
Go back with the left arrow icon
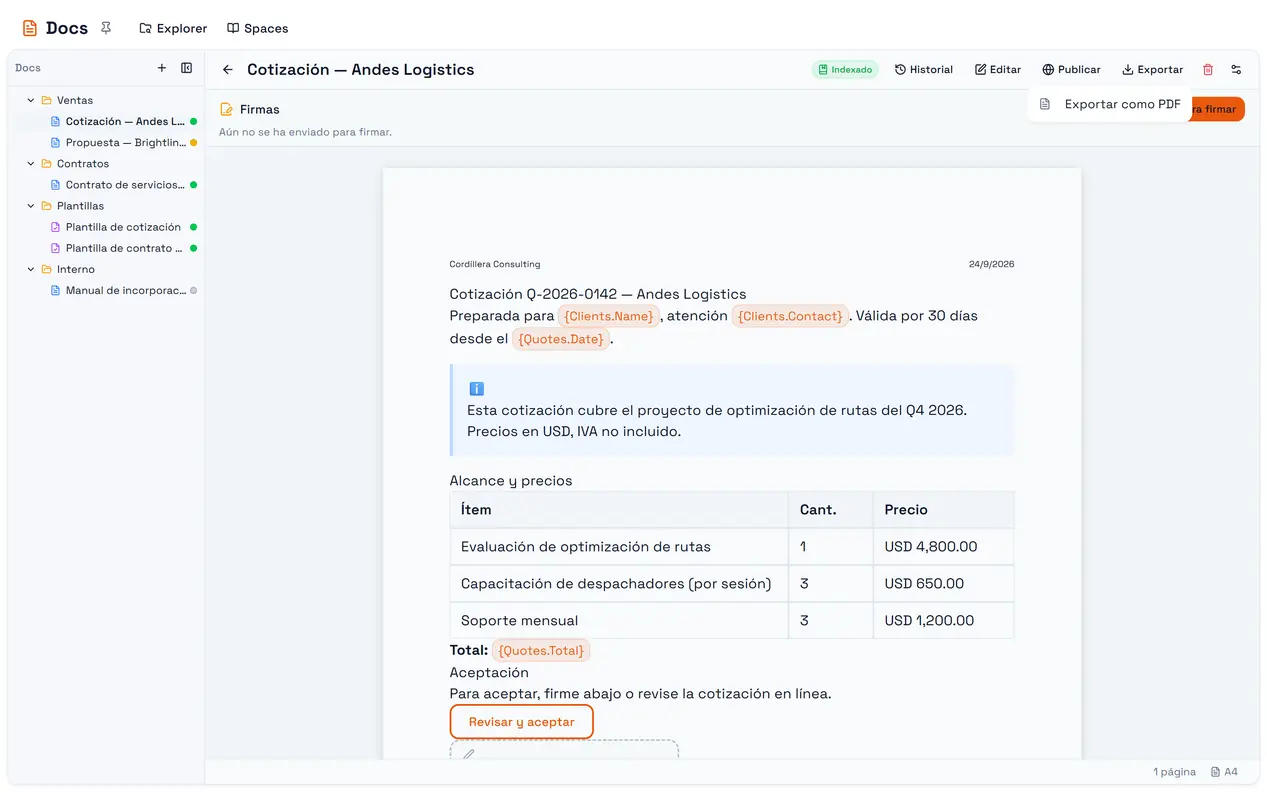click(x=228, y=69)
